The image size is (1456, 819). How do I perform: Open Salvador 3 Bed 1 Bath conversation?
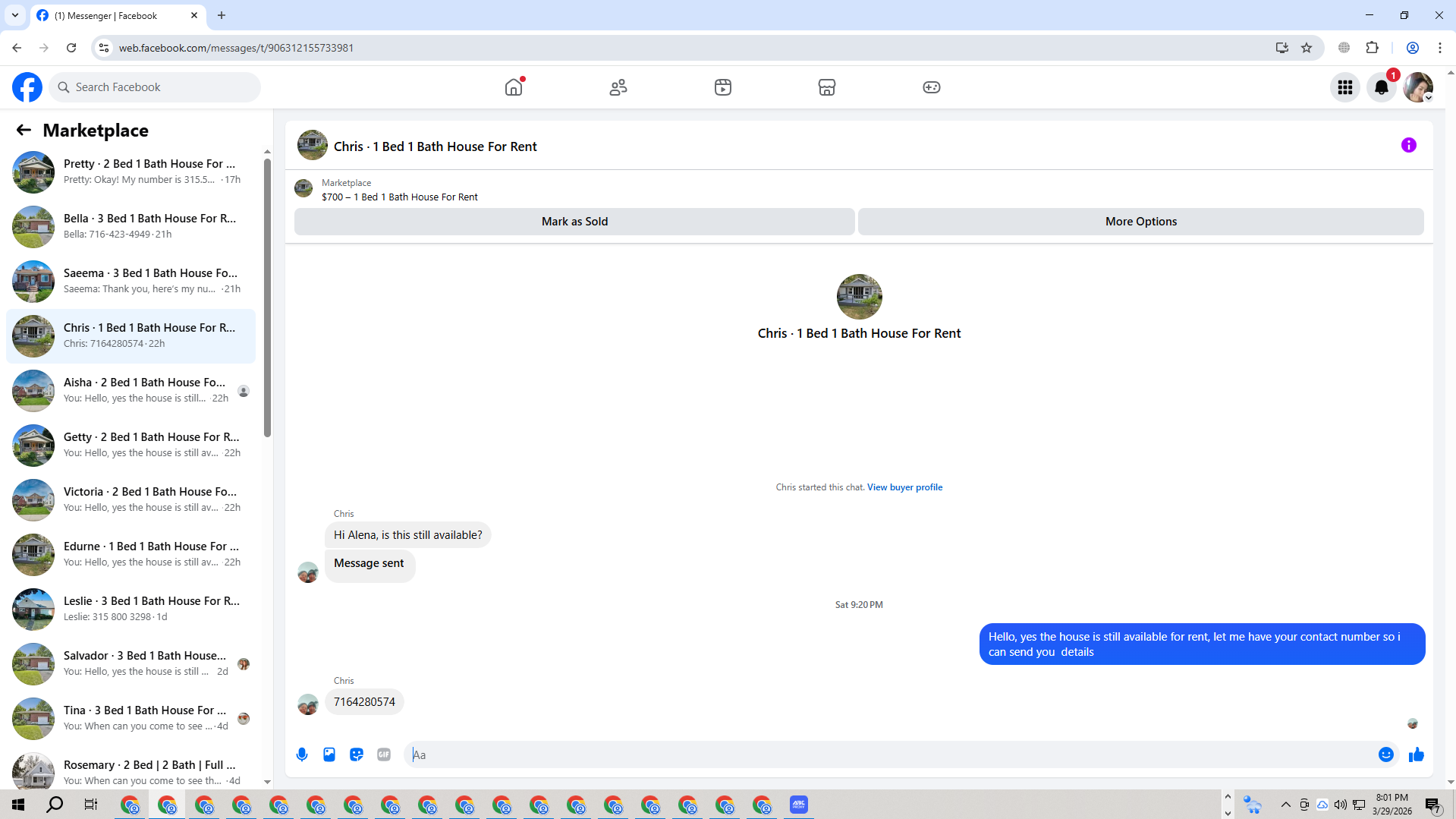pyautogui.click(x=131, y=664)
